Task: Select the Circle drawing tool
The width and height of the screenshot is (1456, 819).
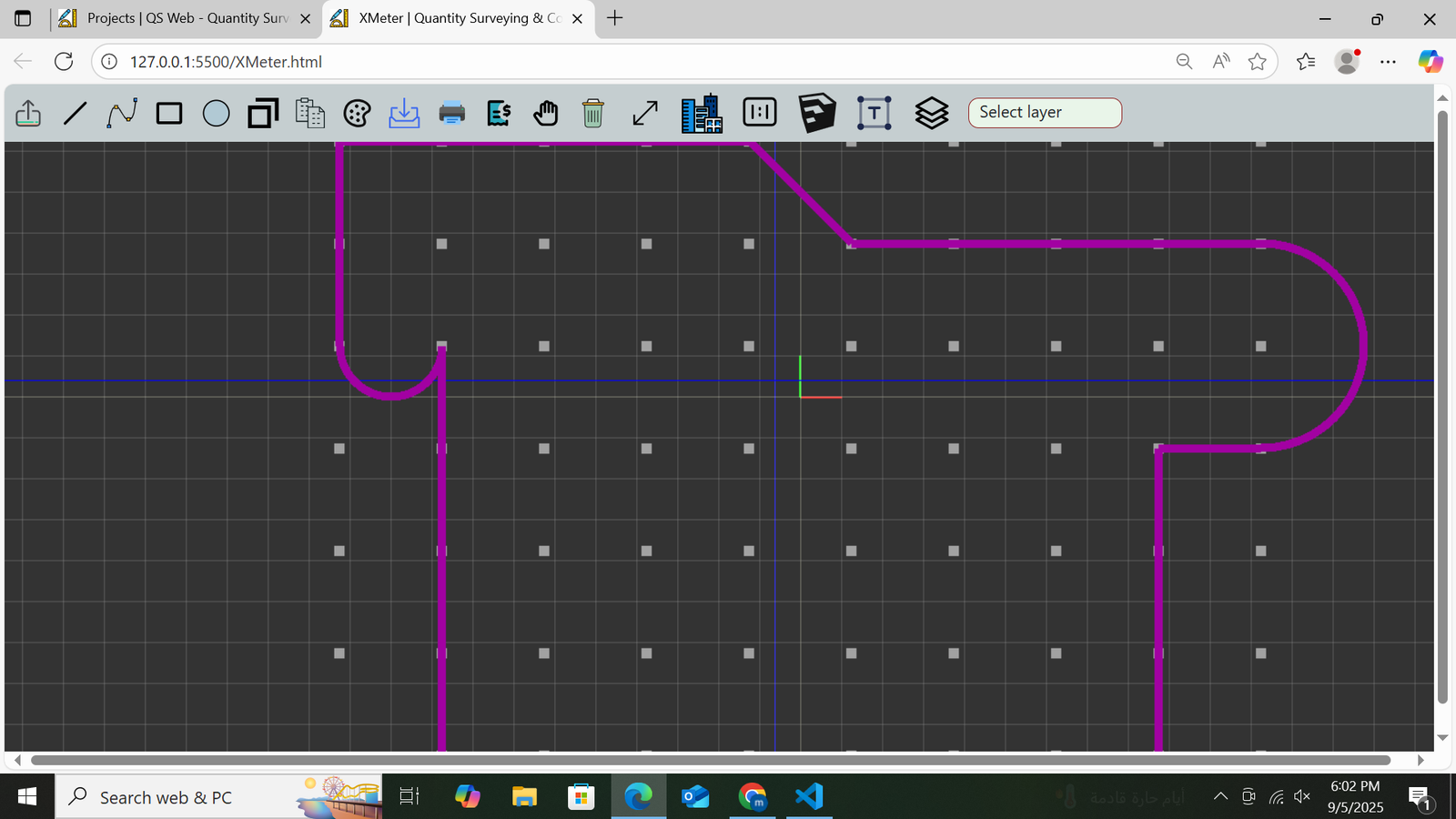Action: pyautogui.click(x=216, y=114)
